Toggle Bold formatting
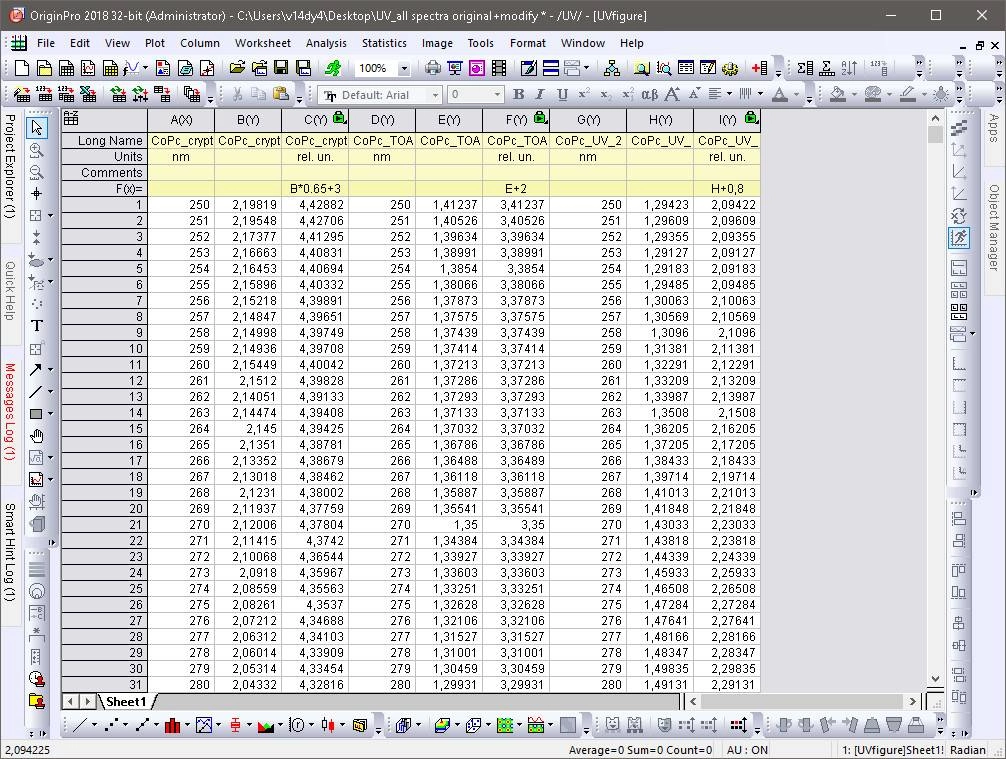The width and height of the screenshot is (1006, 759). 518,94
